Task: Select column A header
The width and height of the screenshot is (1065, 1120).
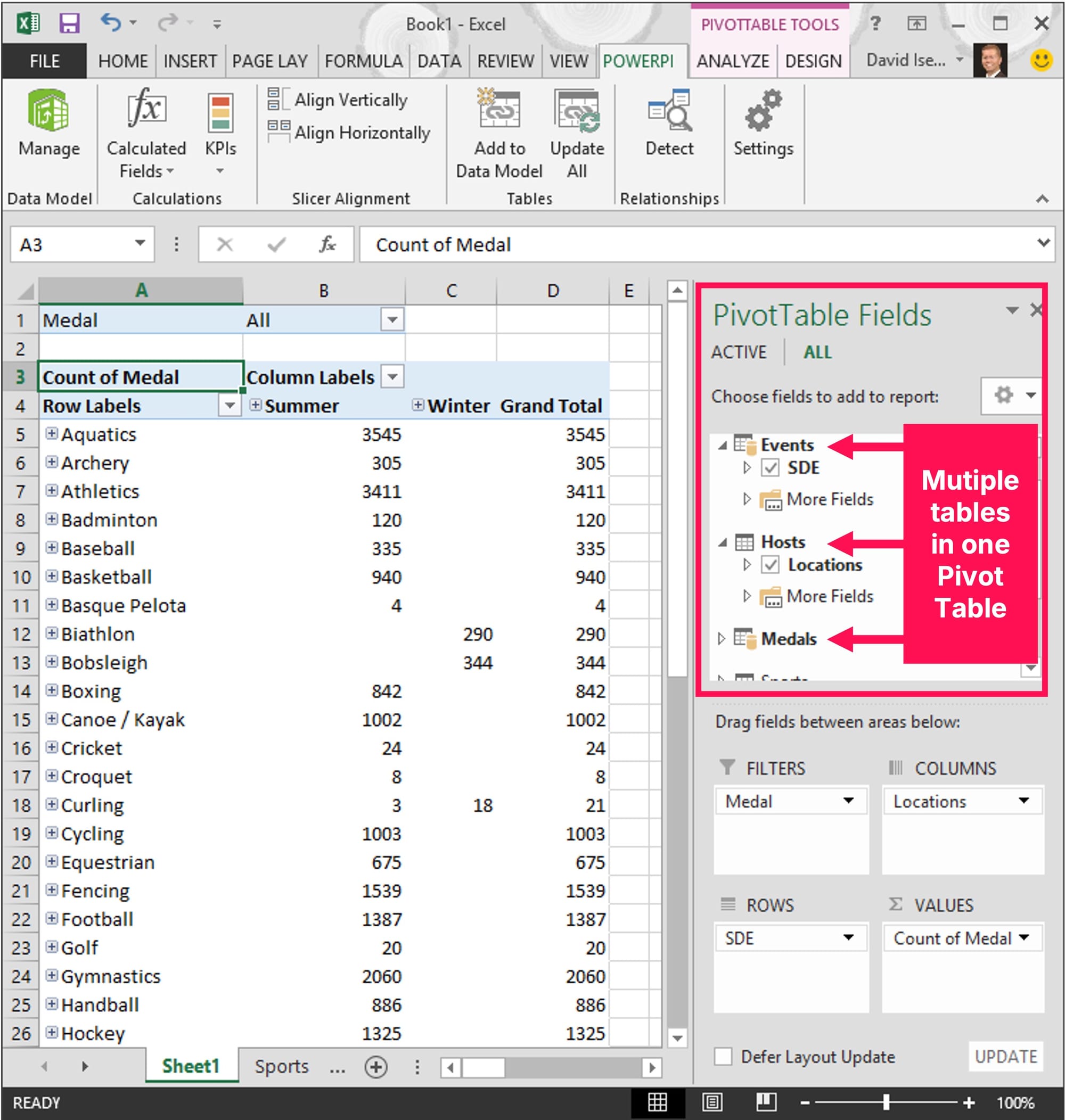Action: point(141,290)
